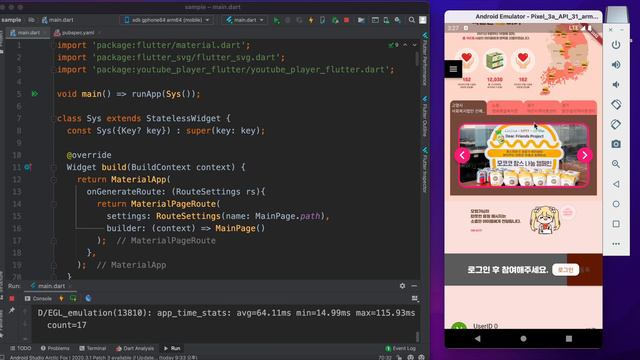The image size is (640, 360).
Task: Click main.dart breadcrumb in navigation bar
Action: tap(58, 20)
